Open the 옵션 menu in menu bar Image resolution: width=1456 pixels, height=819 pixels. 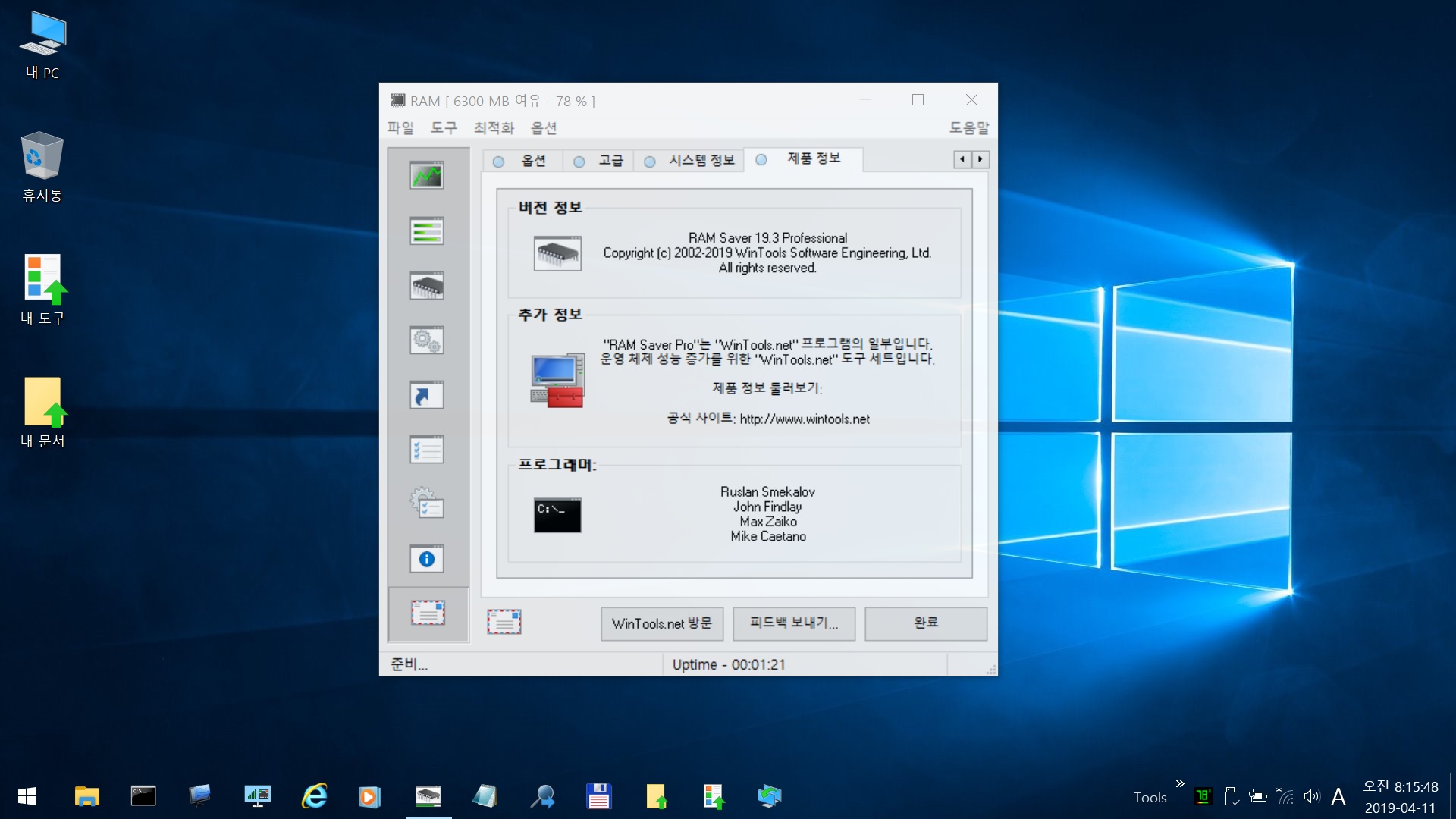point(544,128)
